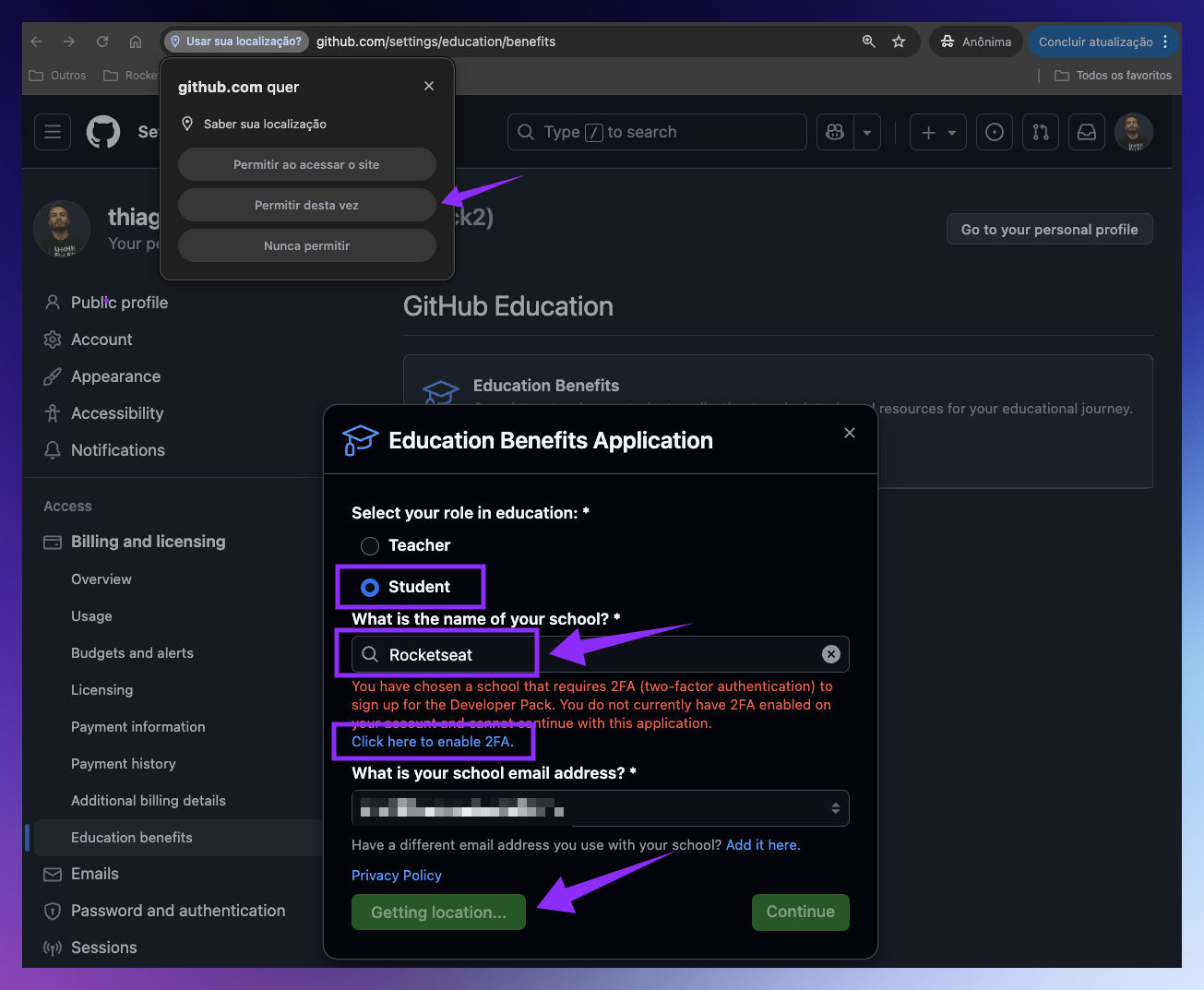Close the Education Benefits Application dialog
This screenshot has height=990, width=1204.
click(850, 433)
